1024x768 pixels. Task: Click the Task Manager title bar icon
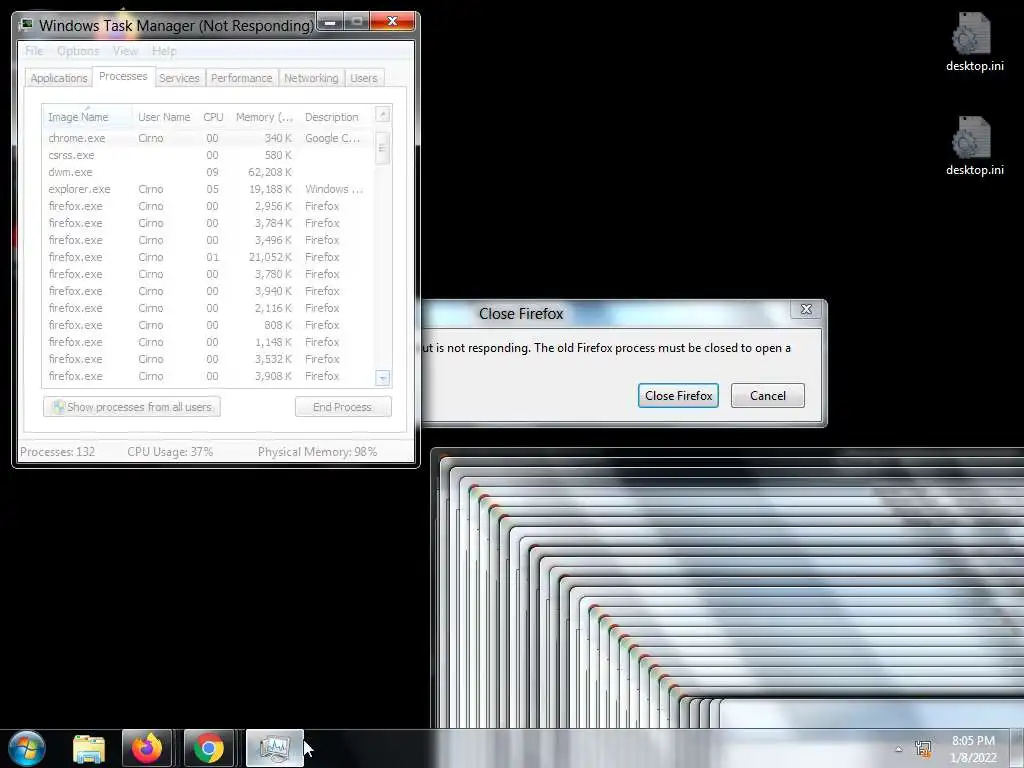26,25
